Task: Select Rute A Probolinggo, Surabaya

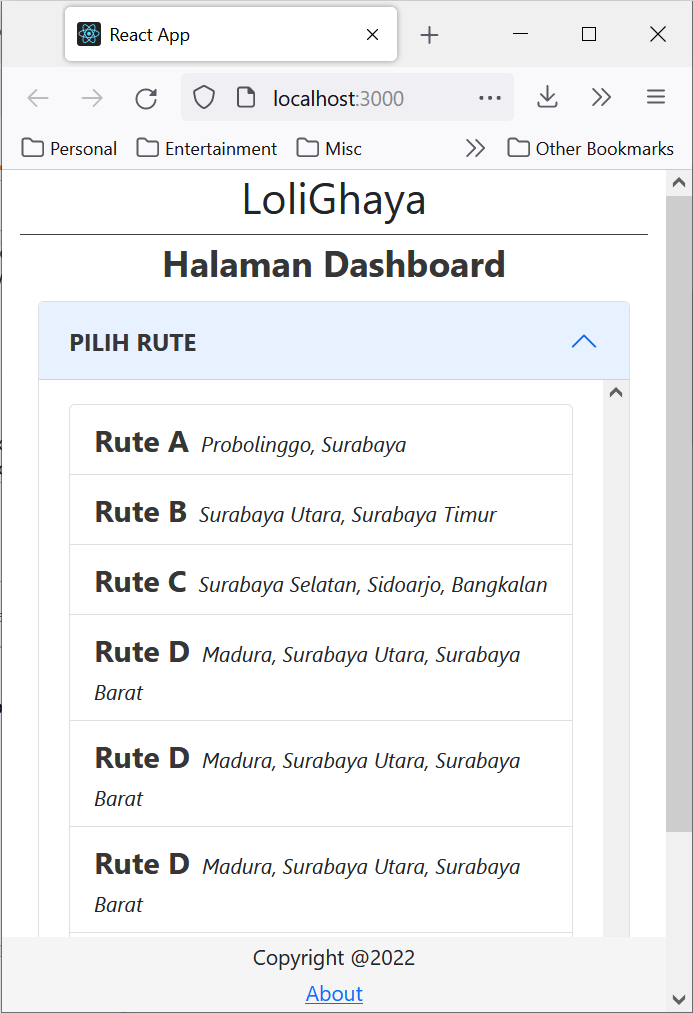Action: tap(320, 441)
